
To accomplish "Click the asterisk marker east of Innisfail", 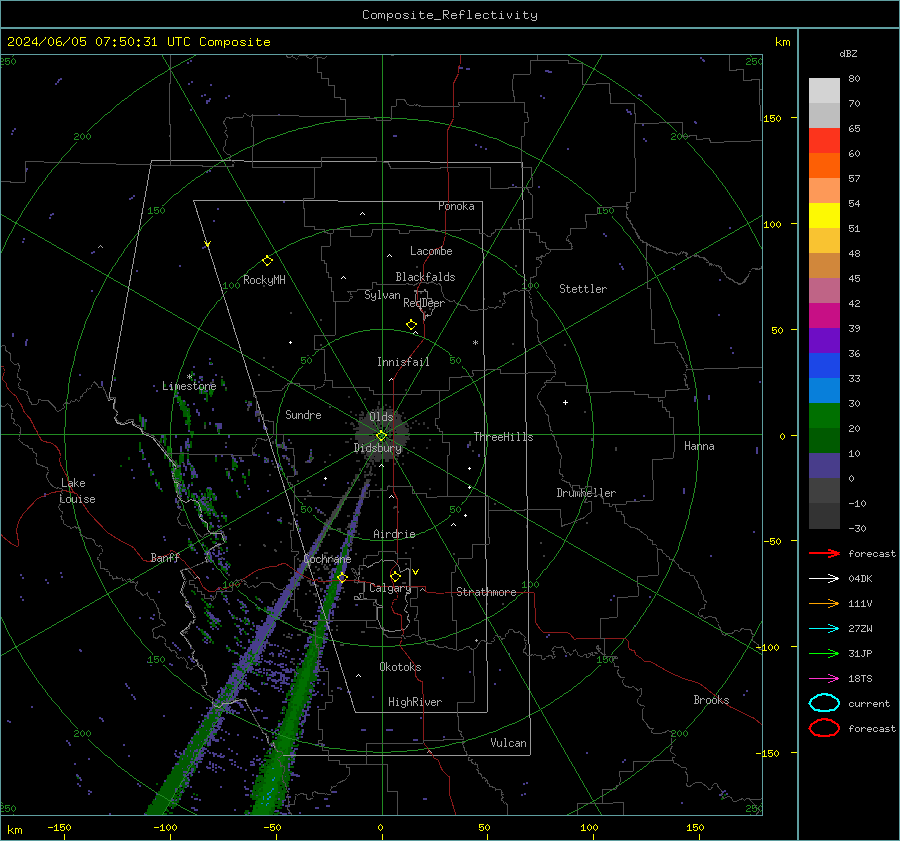I will click(475, 343).
